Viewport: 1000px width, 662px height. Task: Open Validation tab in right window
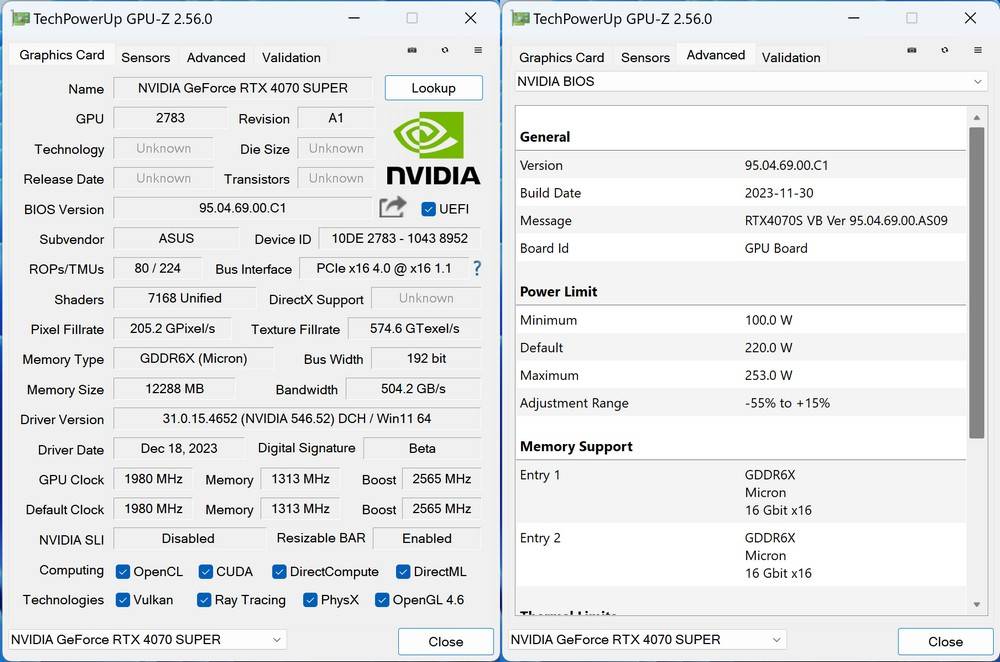[x=790, y=57]
